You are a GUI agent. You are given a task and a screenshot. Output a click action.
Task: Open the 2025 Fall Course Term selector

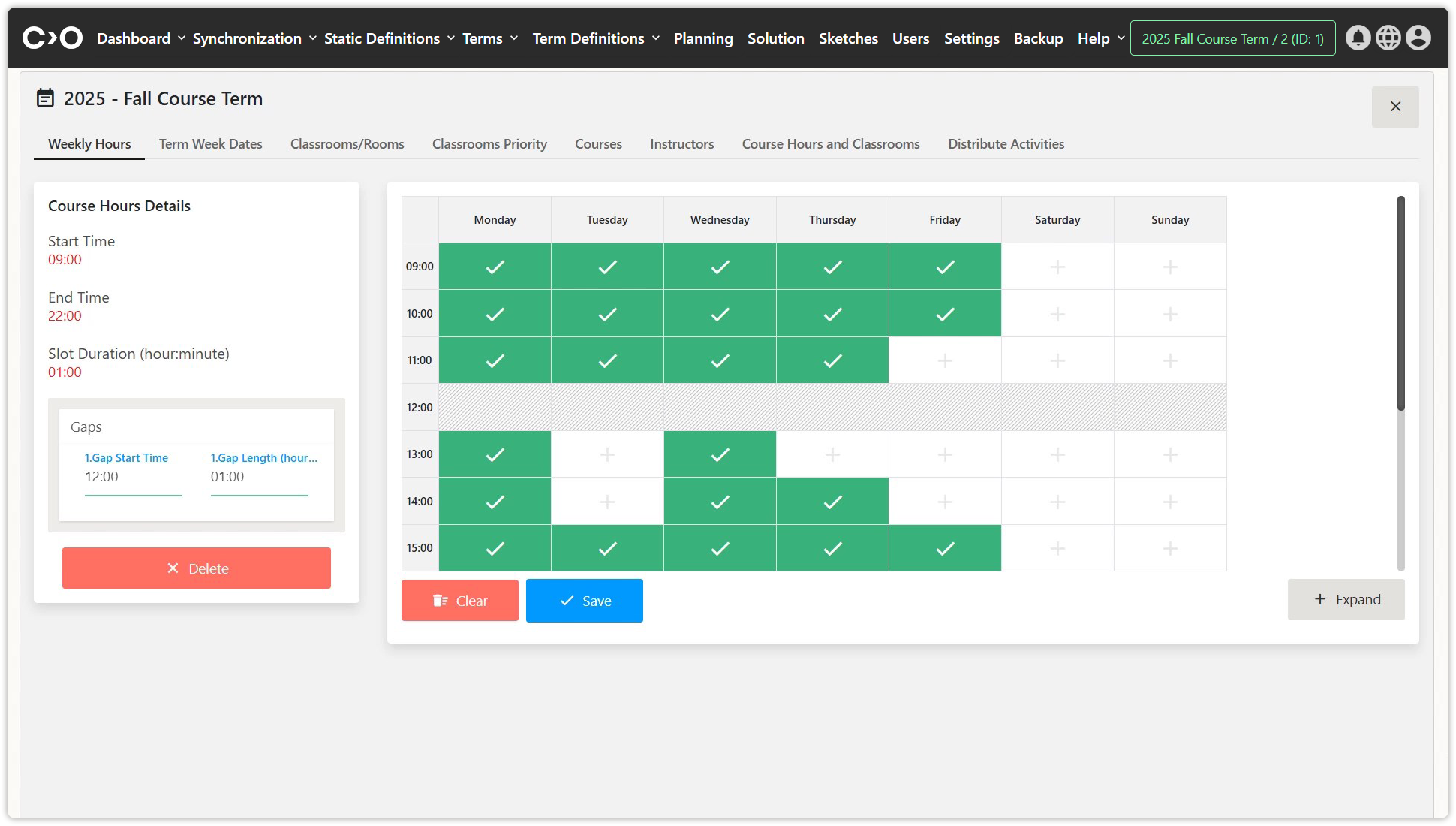tap(1232, 38)
